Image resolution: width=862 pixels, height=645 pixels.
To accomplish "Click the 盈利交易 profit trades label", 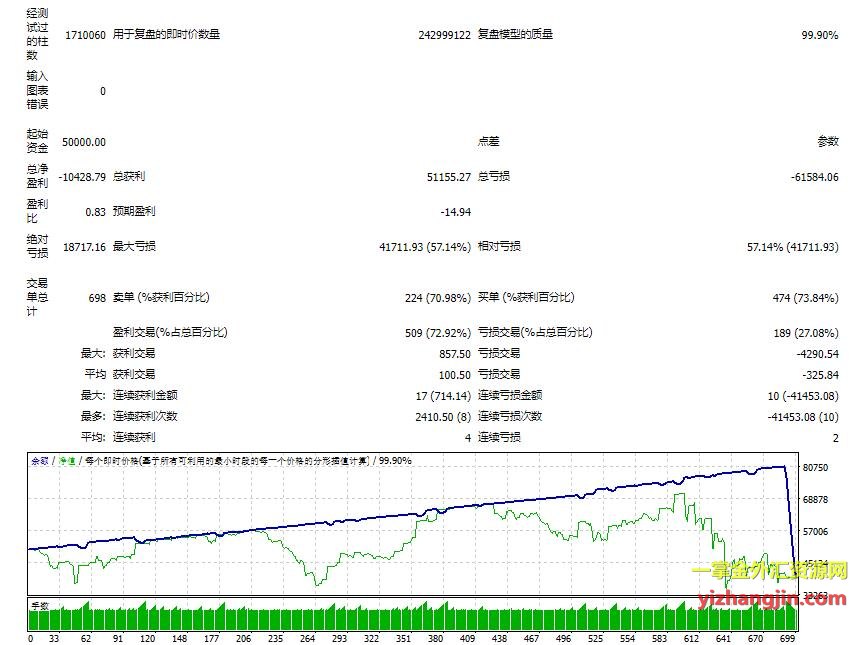I will [170, 332].
